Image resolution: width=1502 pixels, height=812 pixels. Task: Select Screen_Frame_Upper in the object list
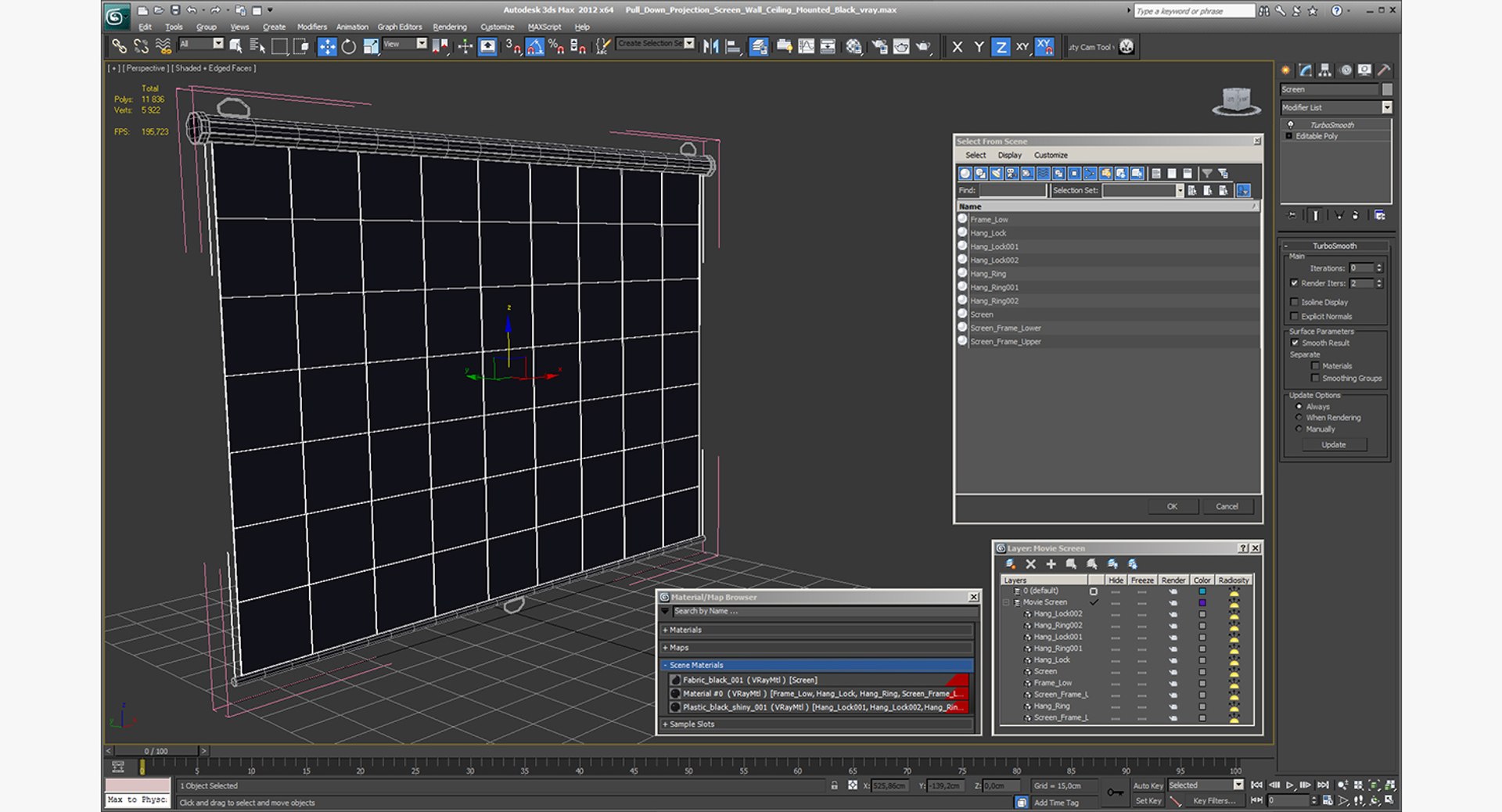click(x=1005, y=342)
